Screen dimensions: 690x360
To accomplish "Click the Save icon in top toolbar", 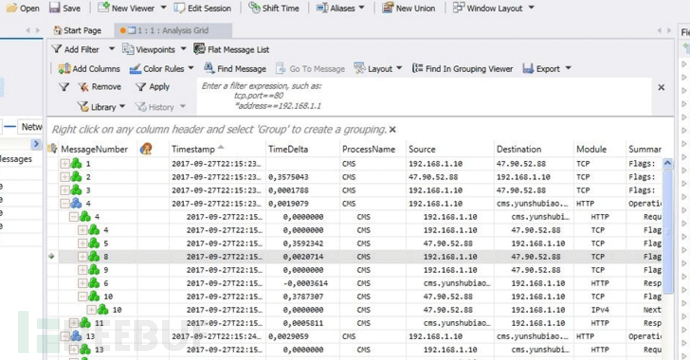I will (x=55, y=7).
